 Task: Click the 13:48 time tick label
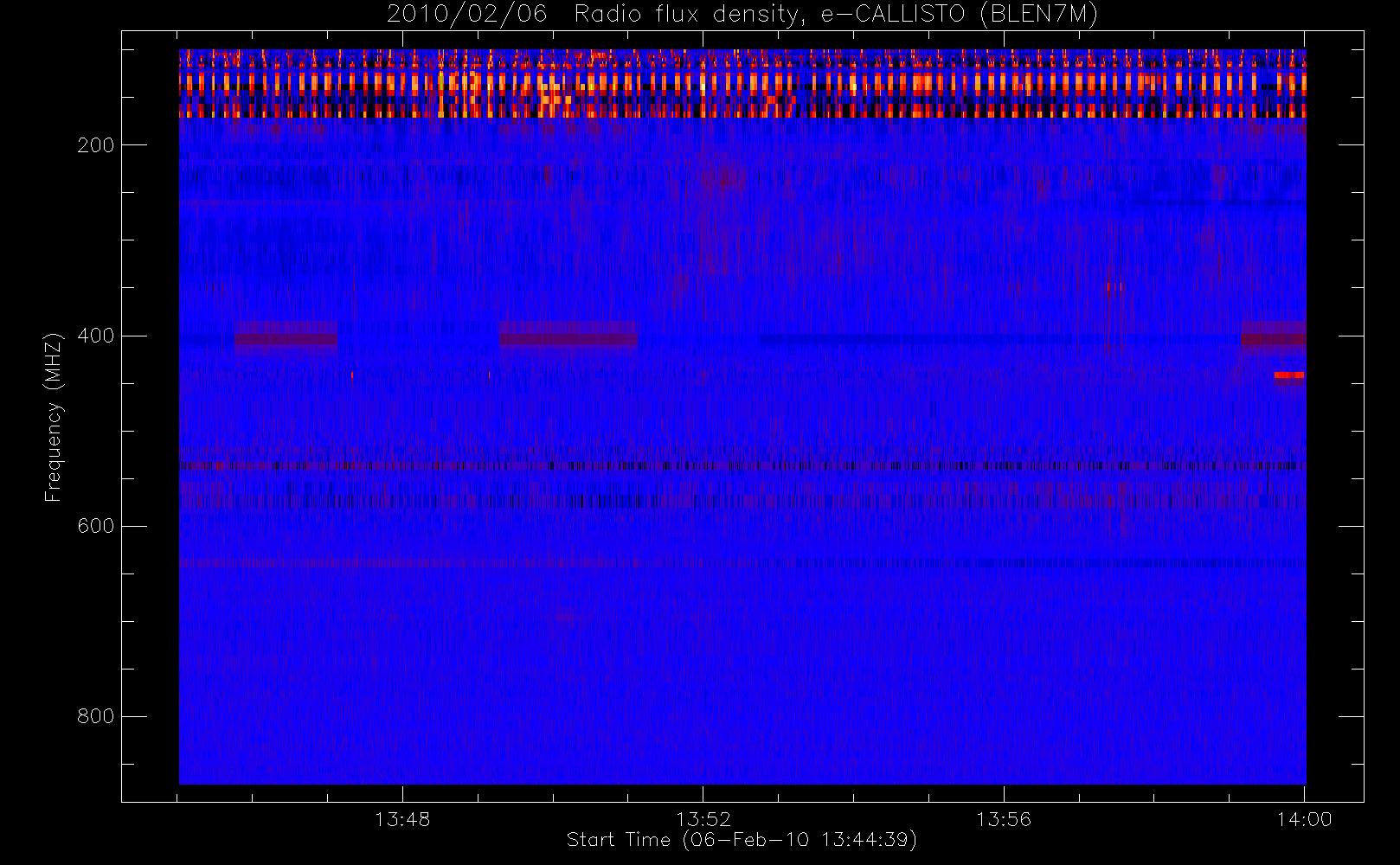pos(402,819)
